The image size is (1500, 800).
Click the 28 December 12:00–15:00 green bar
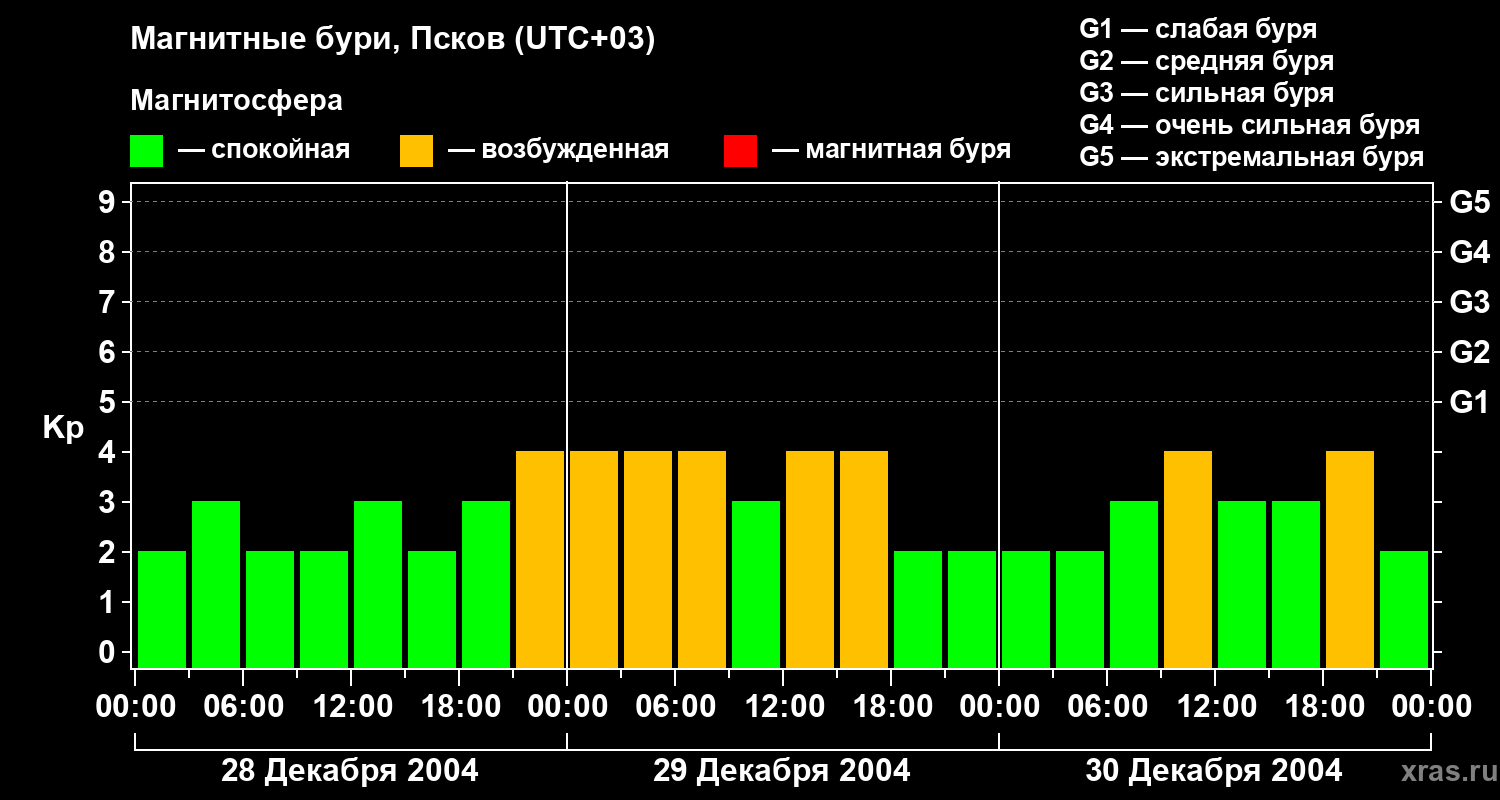[x=378, y=584]
